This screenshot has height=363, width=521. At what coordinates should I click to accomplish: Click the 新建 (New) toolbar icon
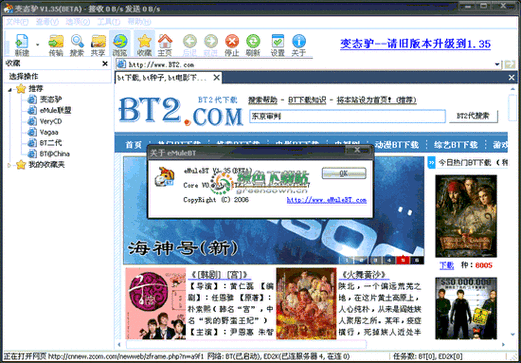click(22, 45)
